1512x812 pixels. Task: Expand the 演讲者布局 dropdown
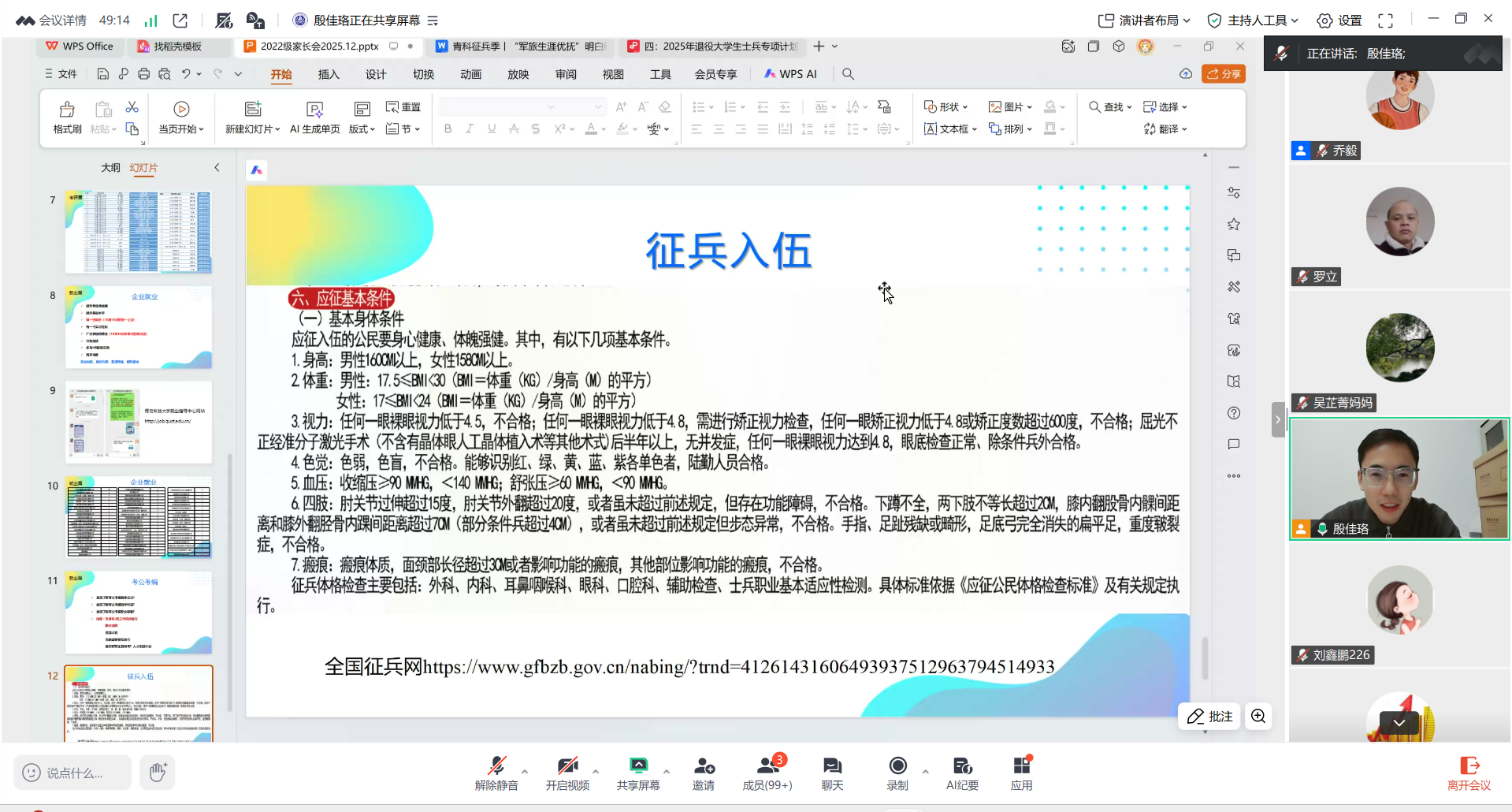1145,20
